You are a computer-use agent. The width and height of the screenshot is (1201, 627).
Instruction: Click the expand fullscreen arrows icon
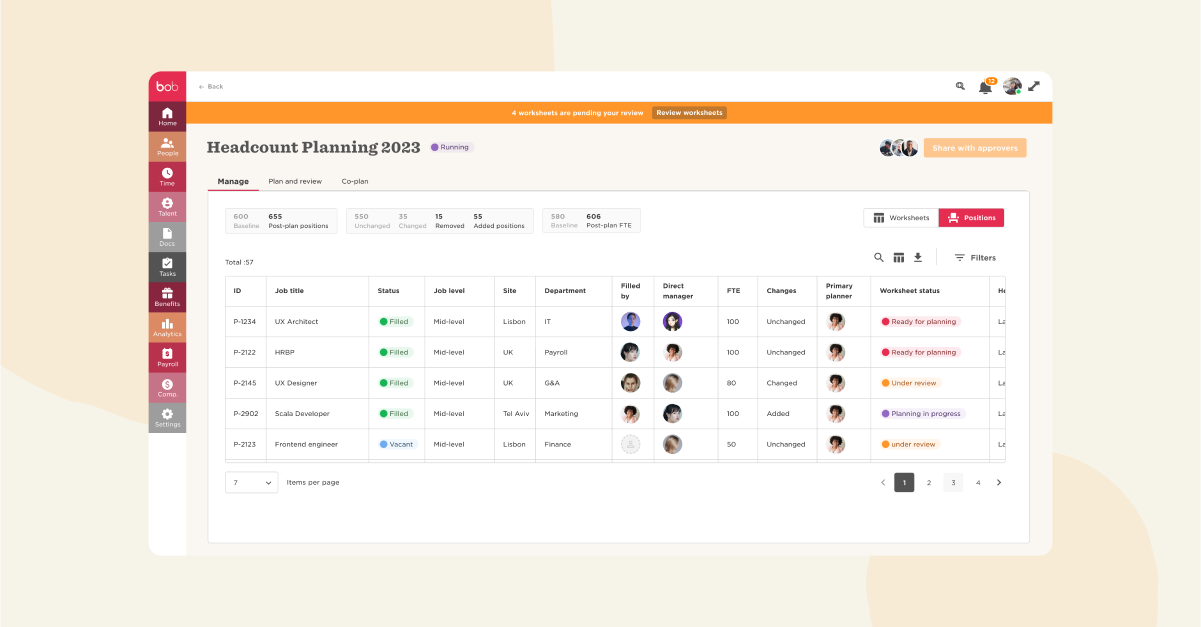[x=1034, y=87]
